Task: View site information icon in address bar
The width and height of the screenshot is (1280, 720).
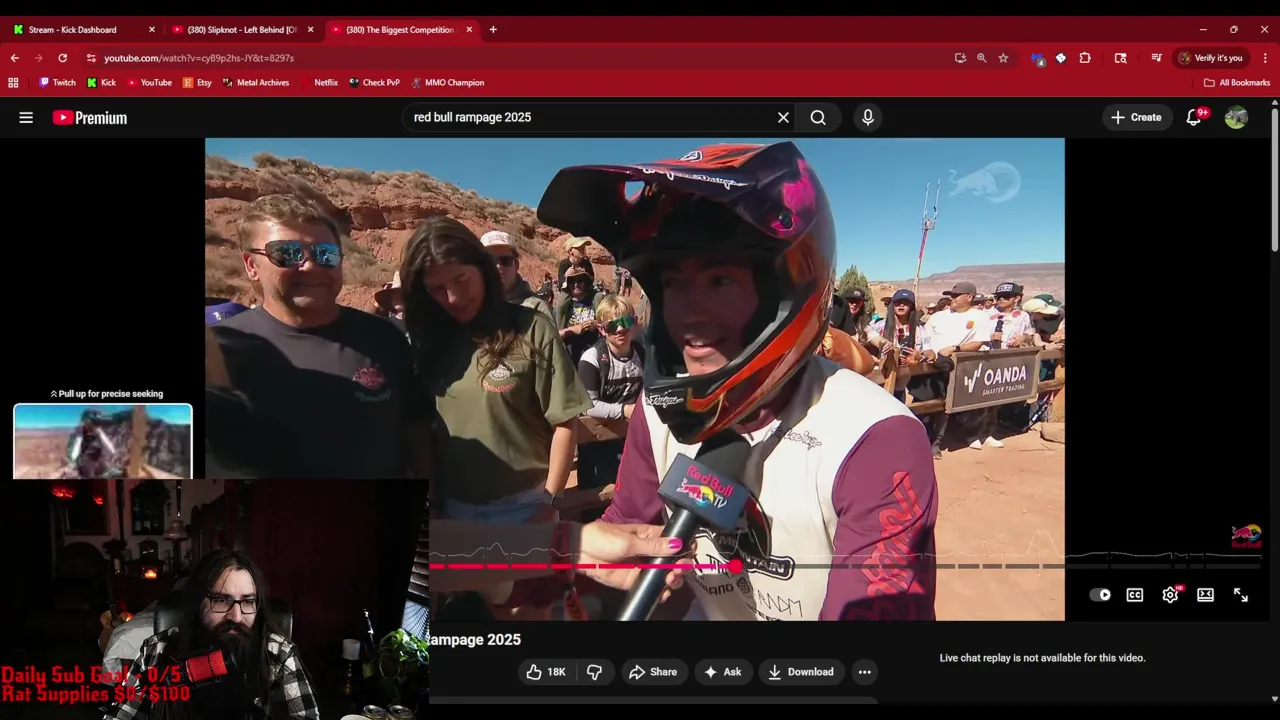Action: click(91, 58)
